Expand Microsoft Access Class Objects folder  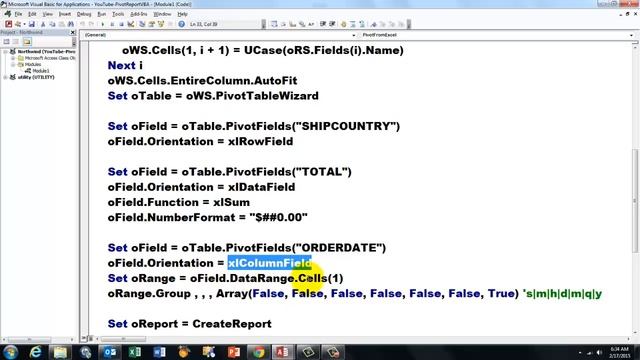tap(13, 58)
